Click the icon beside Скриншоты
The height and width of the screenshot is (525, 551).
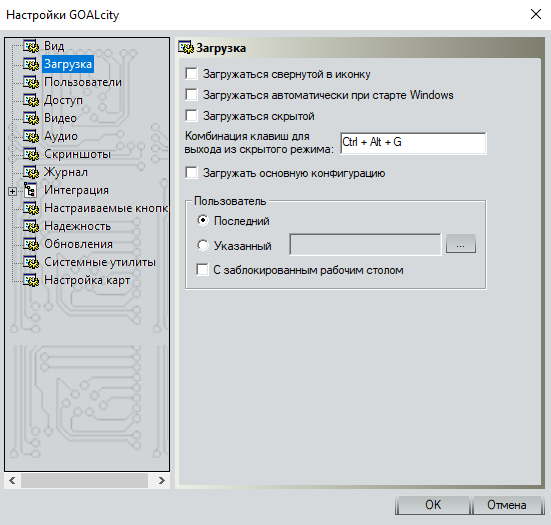click(x=31, y=154)
